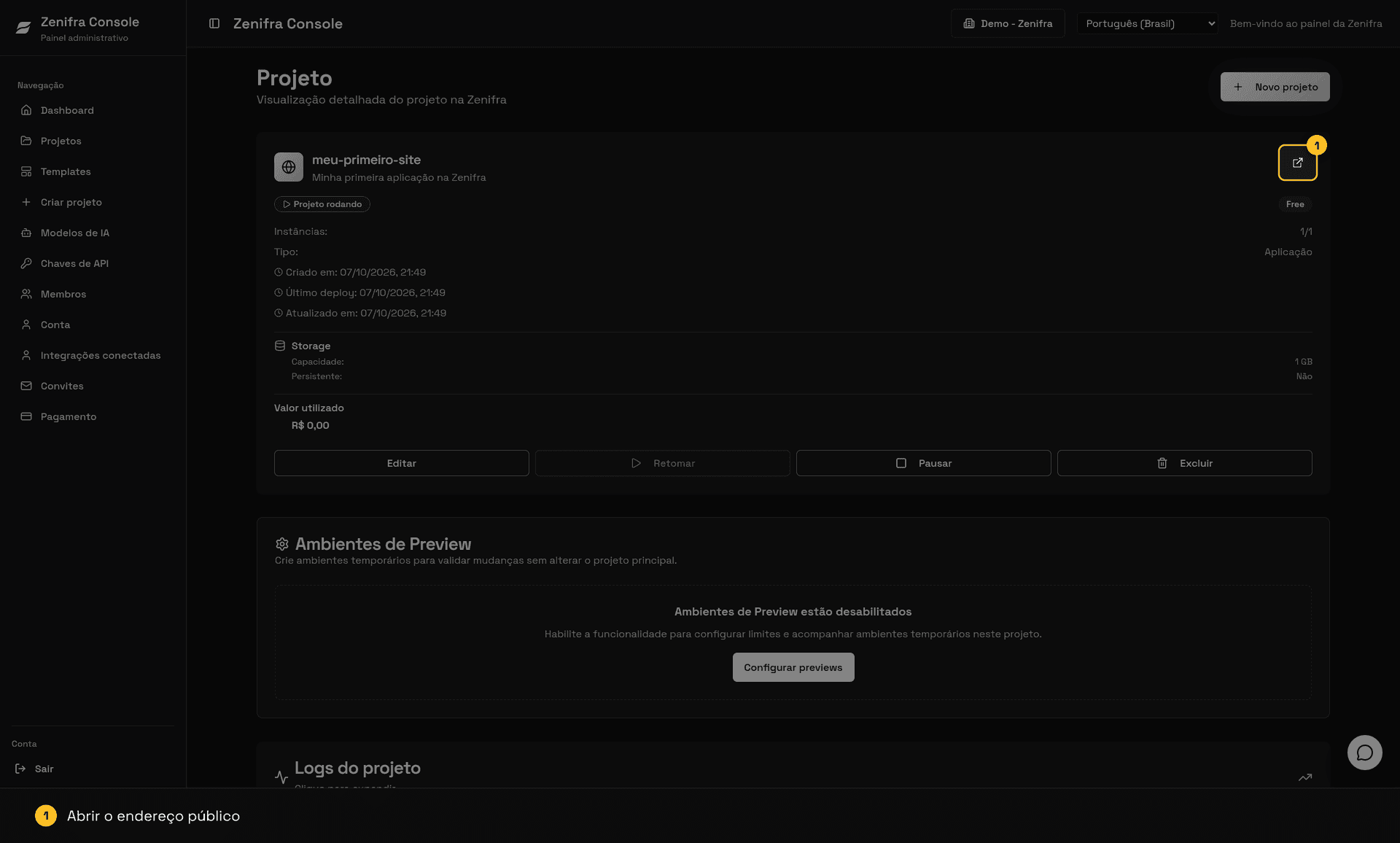This screenshot has width=1400, height=843.
Task: Click the Configurar previews button
Action: 793,667
